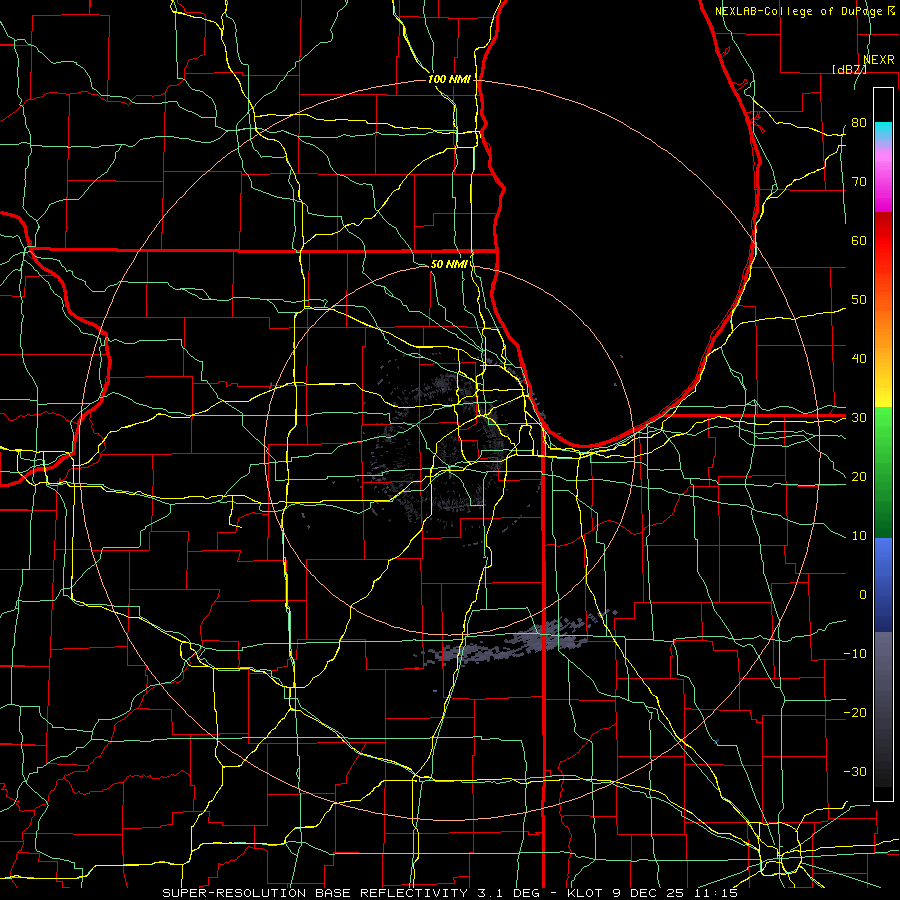Click the blue segment of reflectivity color bar
The image size is (900, 900).
[883, 584]
